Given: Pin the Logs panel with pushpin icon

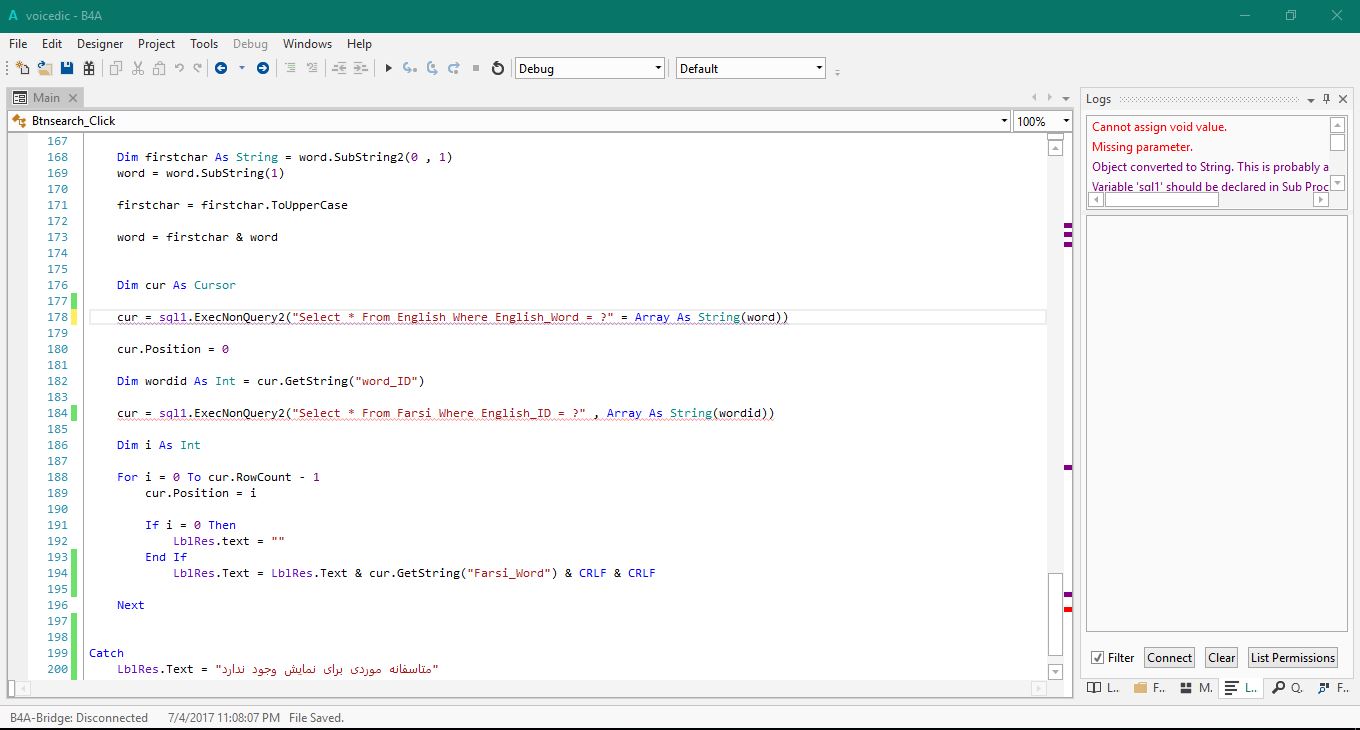Looking at the screenshot, I should [1327, 99].
